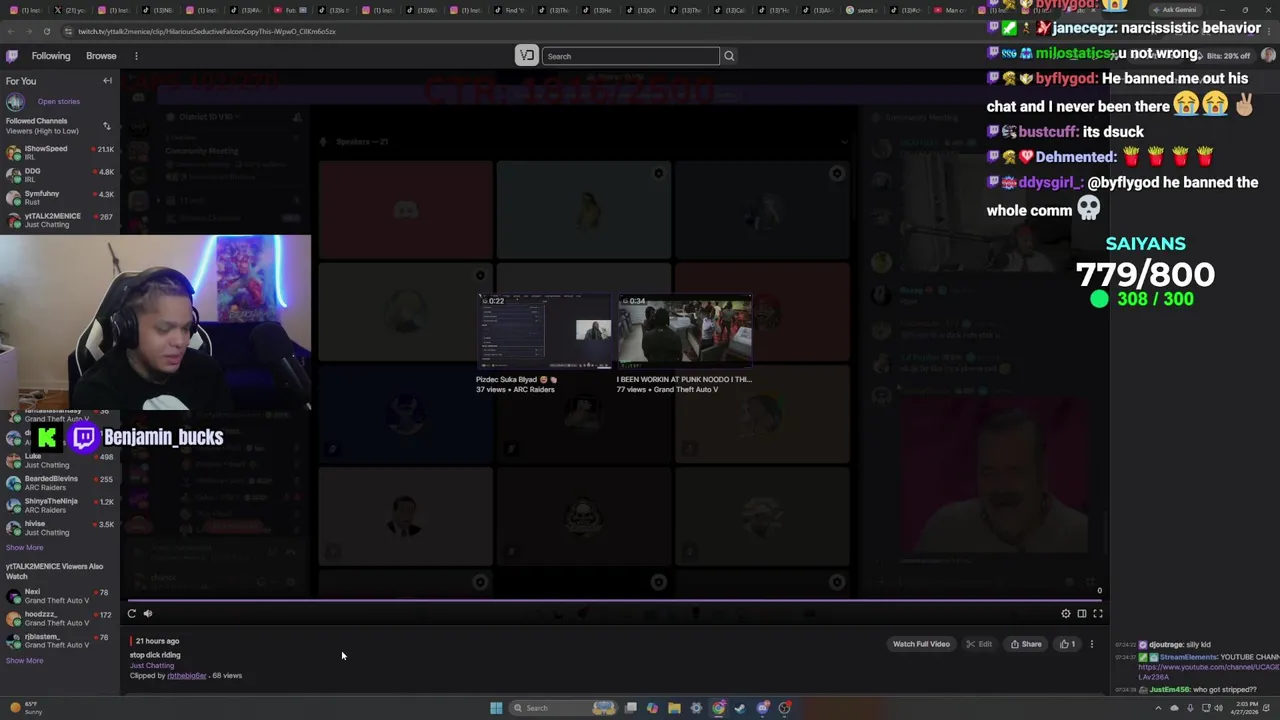Viewport: 1280px width, 720px height.
Task: Open Settings gear on taskbar
Action: pos(696,708)
